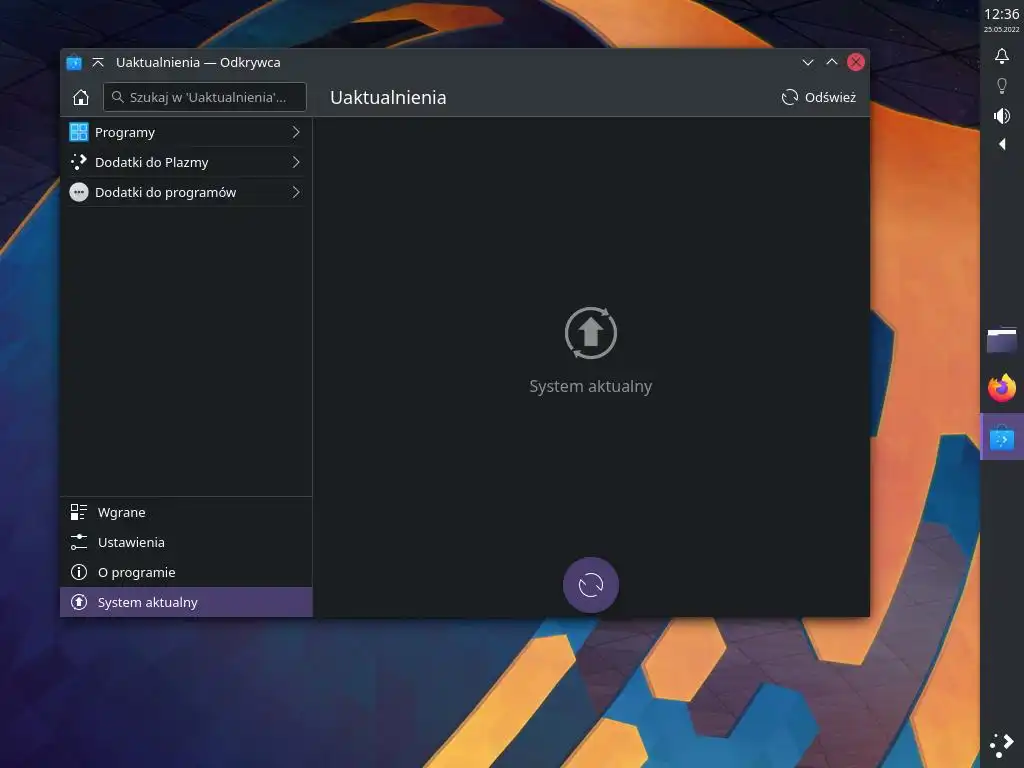The image size is (1024, 768).
Task: Close the Odkrywca window
Action: 856,62
